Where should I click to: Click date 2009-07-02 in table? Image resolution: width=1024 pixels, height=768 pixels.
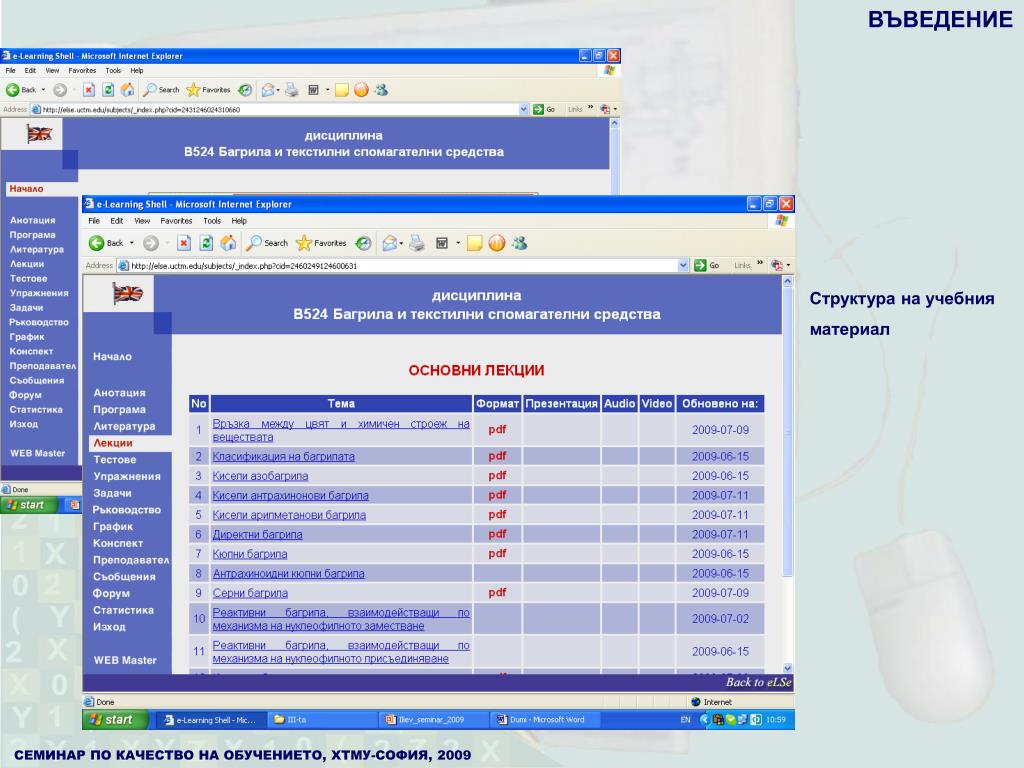point(720,618)
